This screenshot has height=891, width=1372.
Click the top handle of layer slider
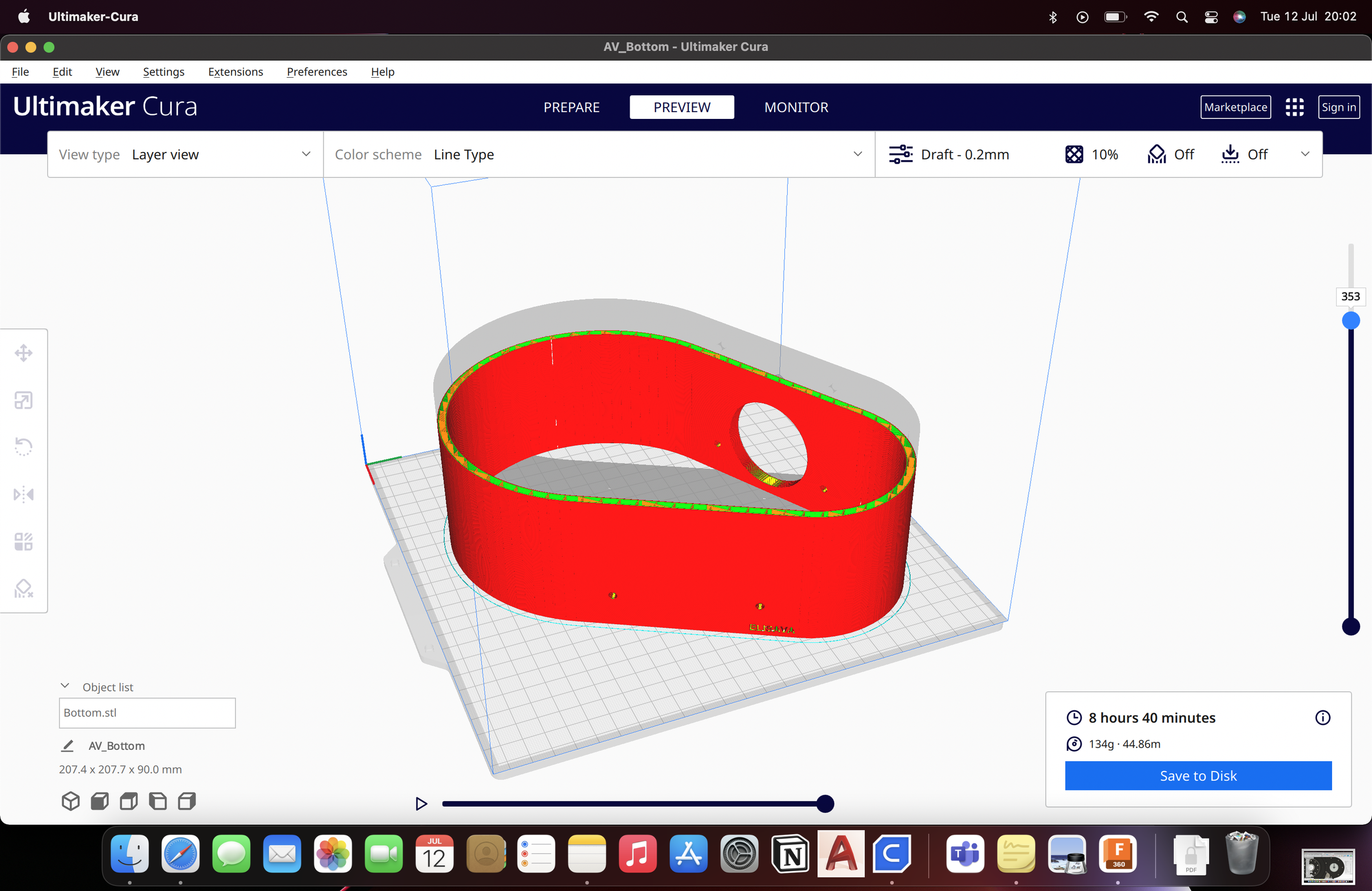(x=1351, y=321)
